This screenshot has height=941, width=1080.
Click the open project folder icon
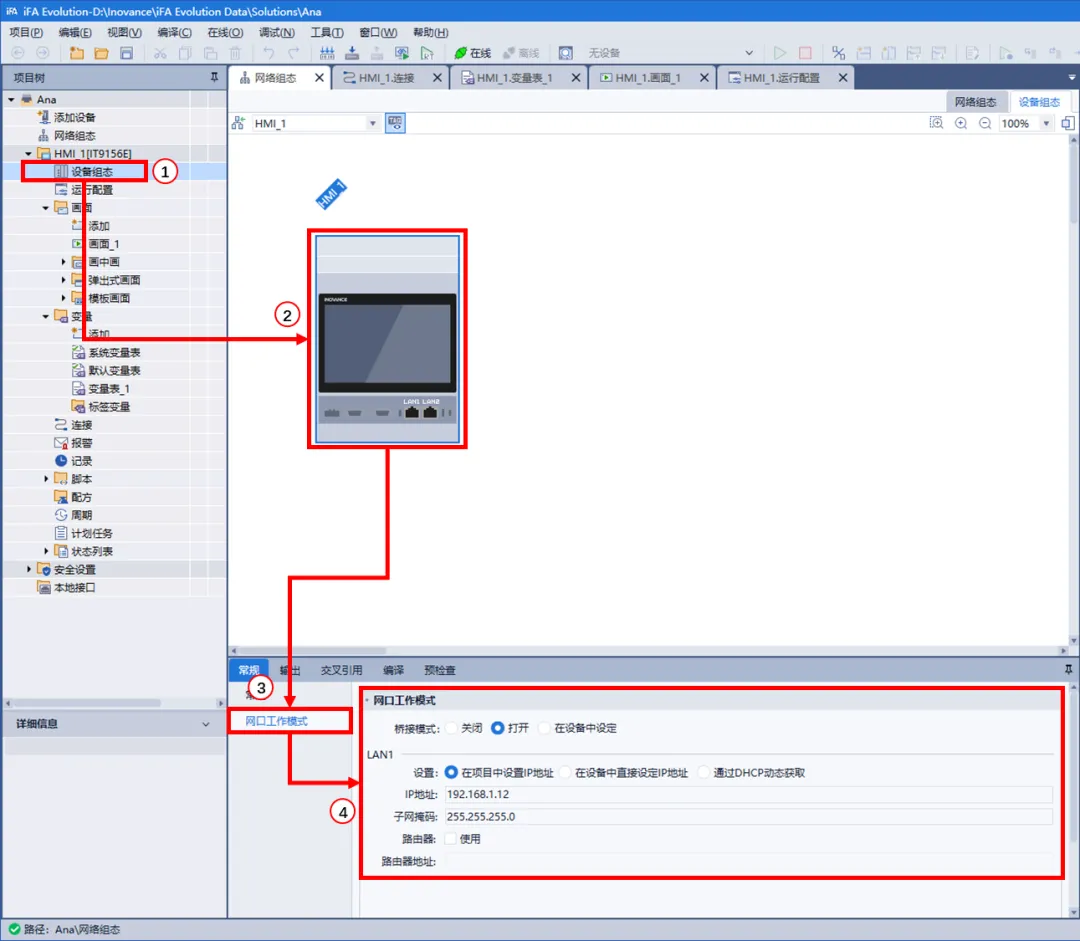pyautogui.click(x=101, y=53)
